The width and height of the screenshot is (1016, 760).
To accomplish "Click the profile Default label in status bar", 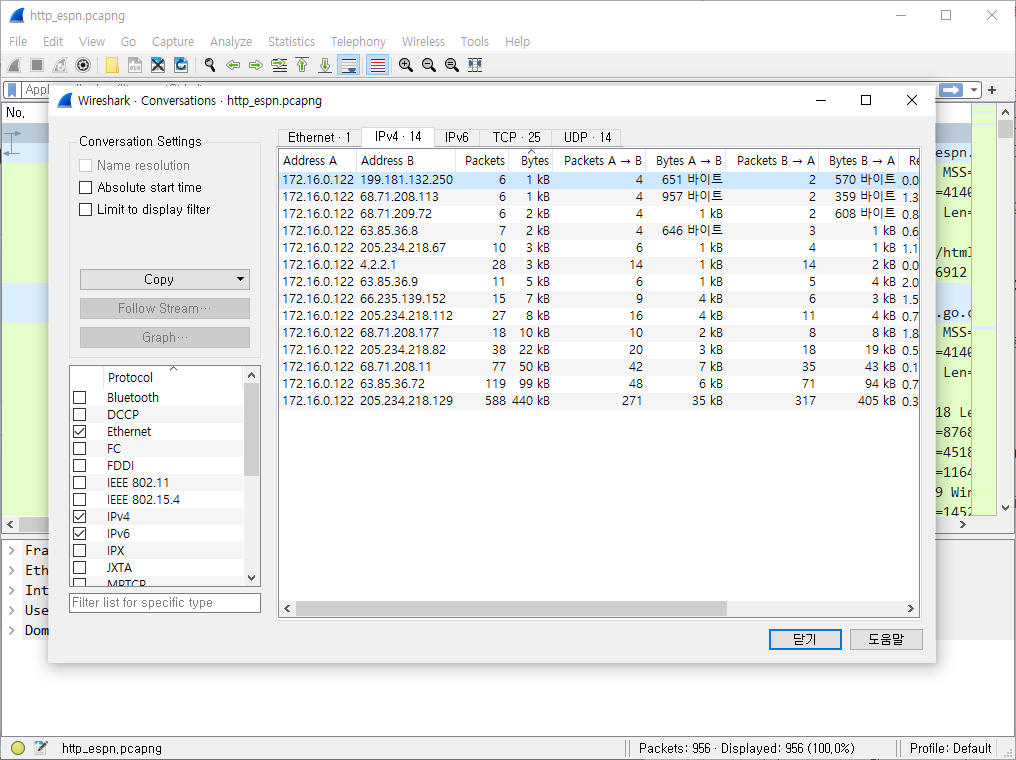I will pos(950,748).
